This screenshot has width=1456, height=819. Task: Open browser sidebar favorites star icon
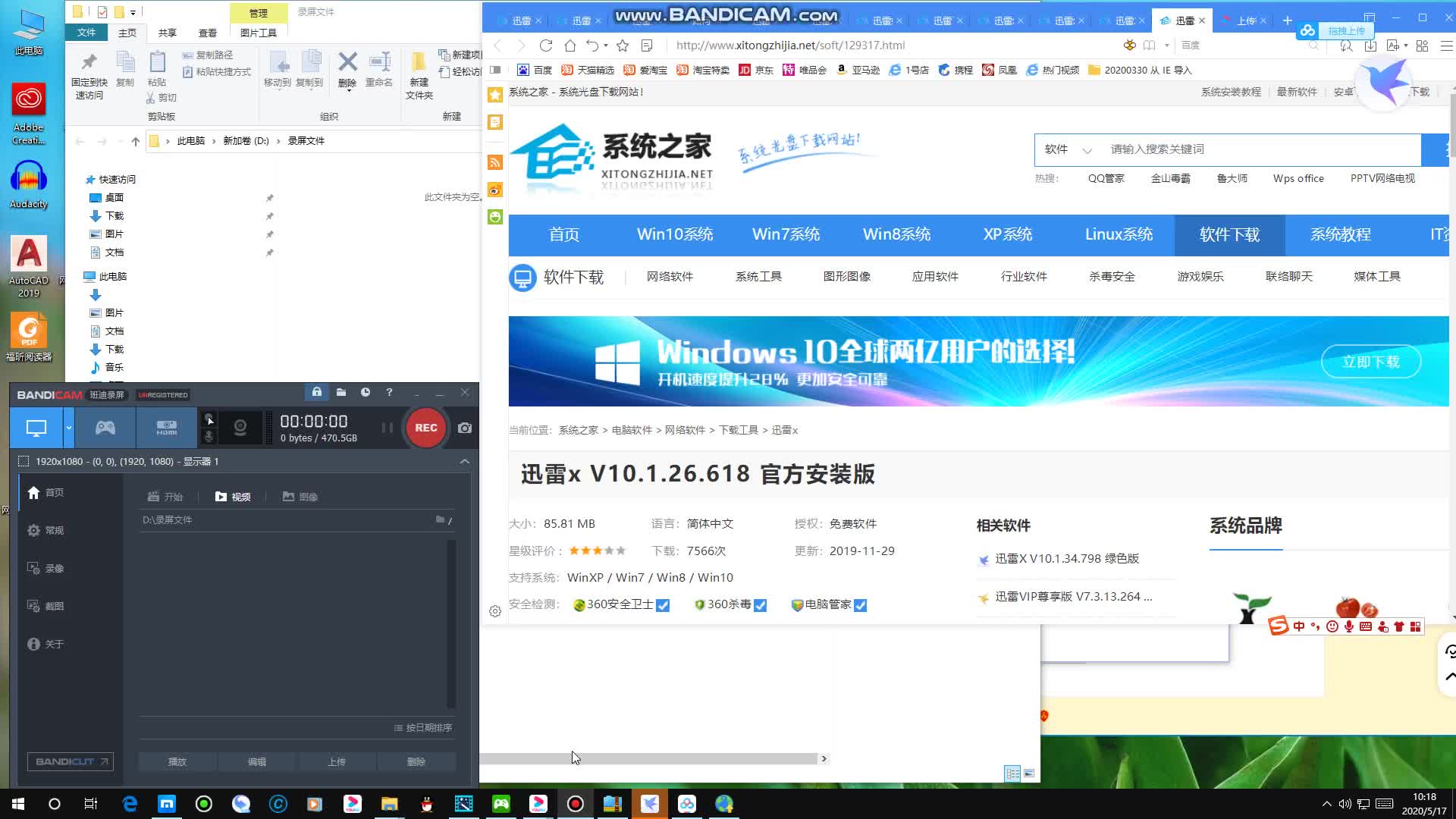click(x=495, y=95)
